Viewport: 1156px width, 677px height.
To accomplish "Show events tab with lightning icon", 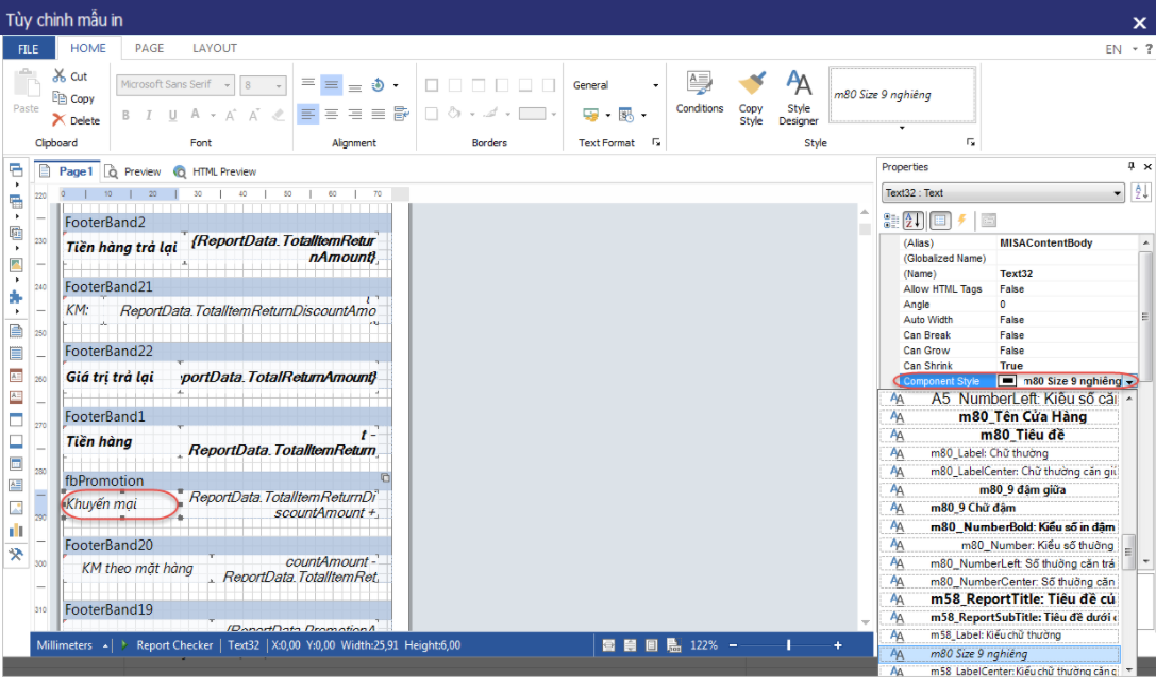I will point(962,220).
